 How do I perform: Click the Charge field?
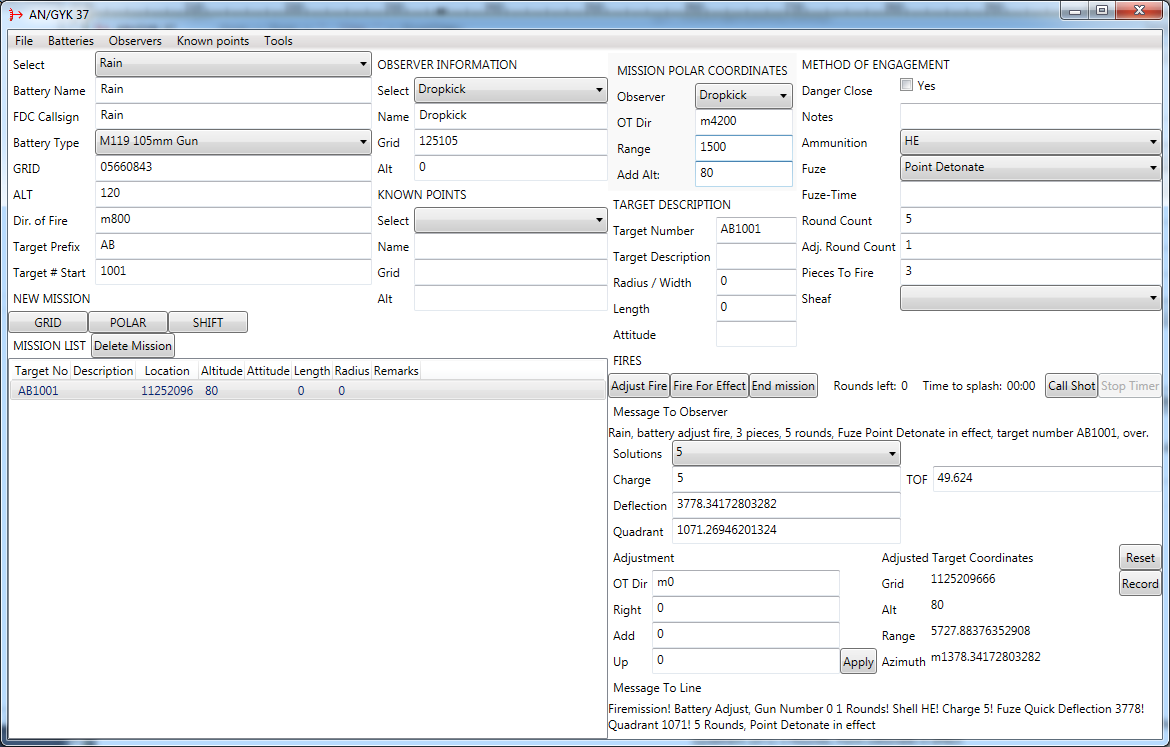point(786,479)
